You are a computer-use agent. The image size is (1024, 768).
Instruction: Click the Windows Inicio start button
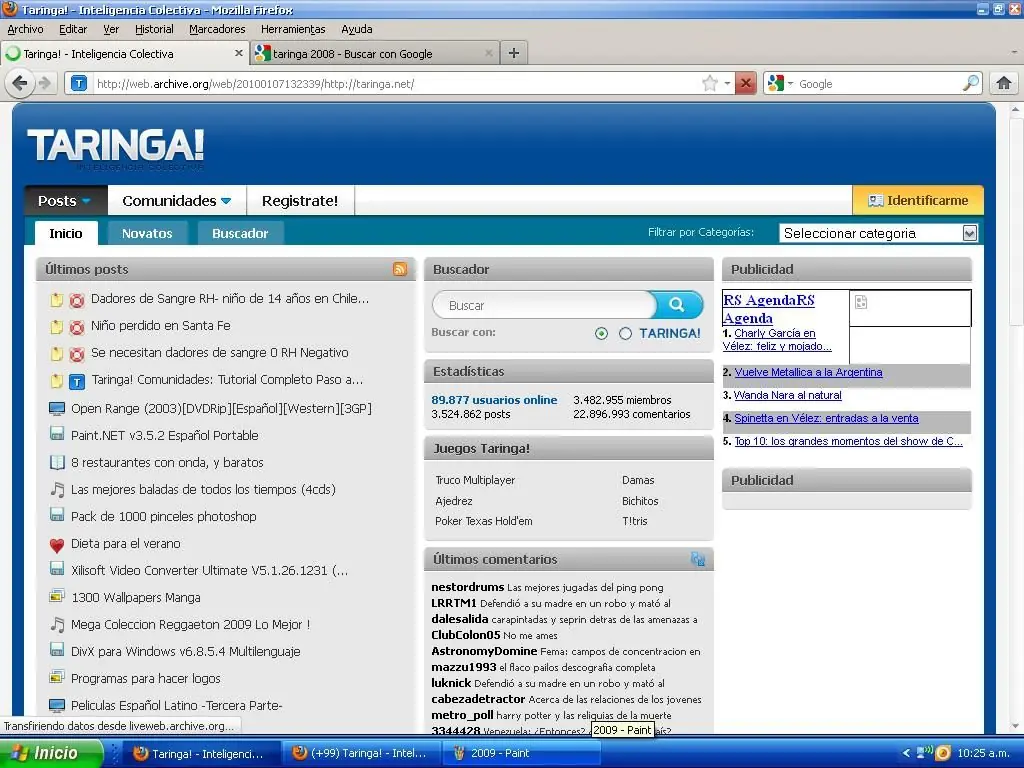(52, 753)
